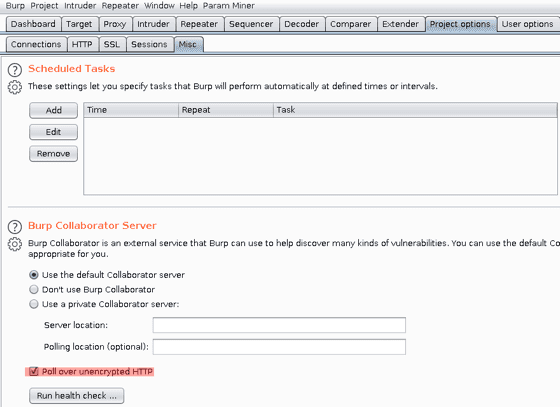This screenshot has width=560, height=407.
Task: Switch to the Target tab
Action: [x=79, y=24]
